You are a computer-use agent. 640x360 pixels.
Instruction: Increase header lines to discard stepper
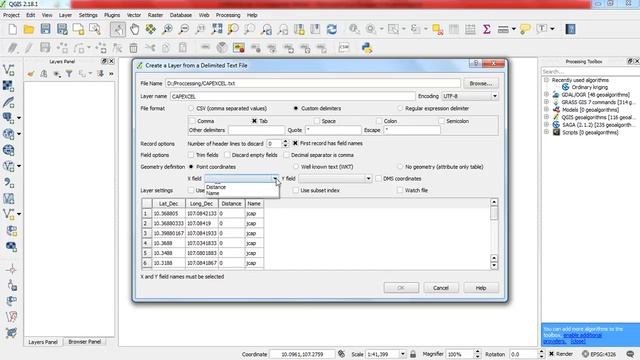point(285,142)
